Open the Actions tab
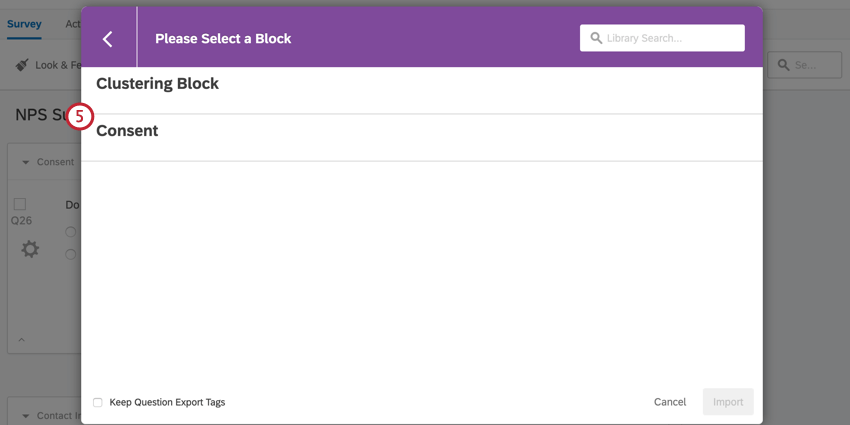 (x=73, y=23)
